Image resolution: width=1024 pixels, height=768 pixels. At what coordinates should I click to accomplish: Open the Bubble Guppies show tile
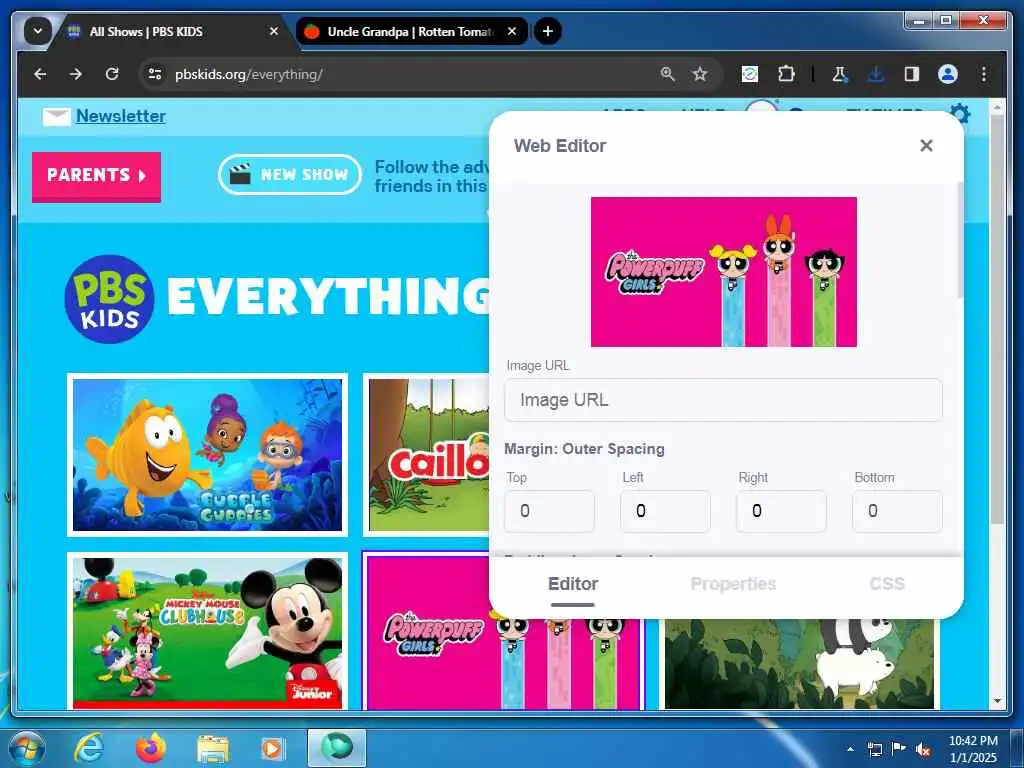208,455
